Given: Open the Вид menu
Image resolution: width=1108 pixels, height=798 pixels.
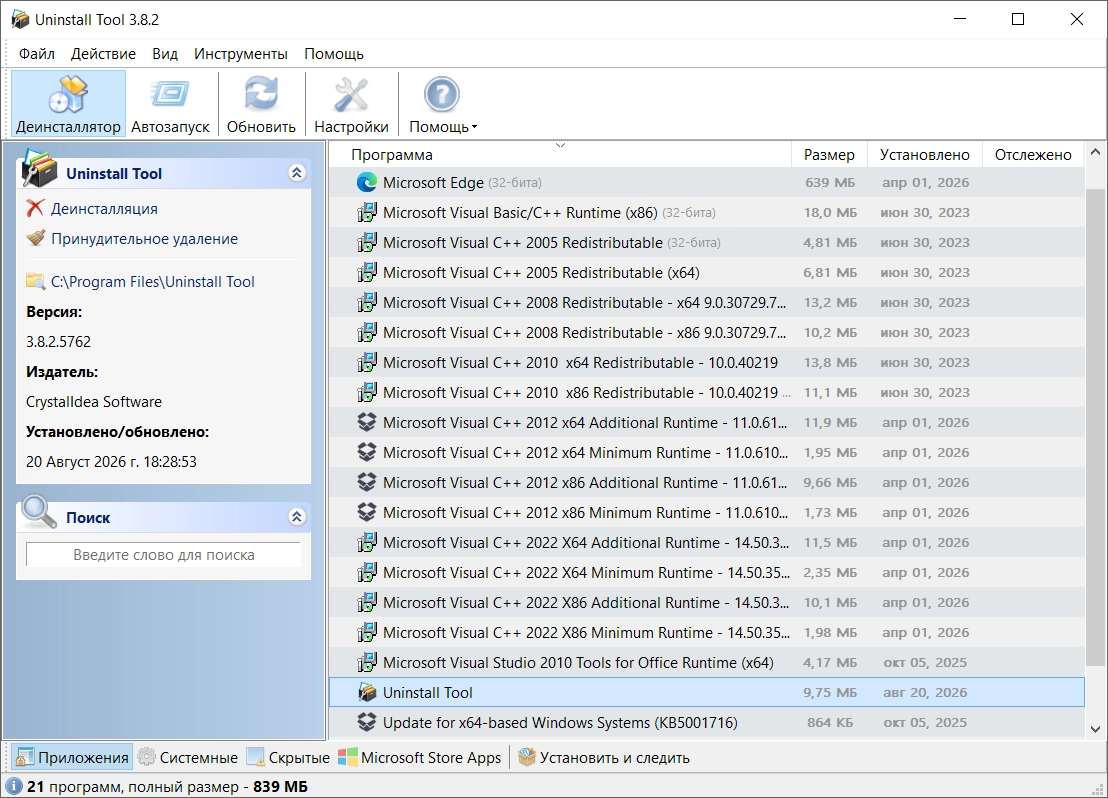Looking at the screenshot, I should click(165, 54).
